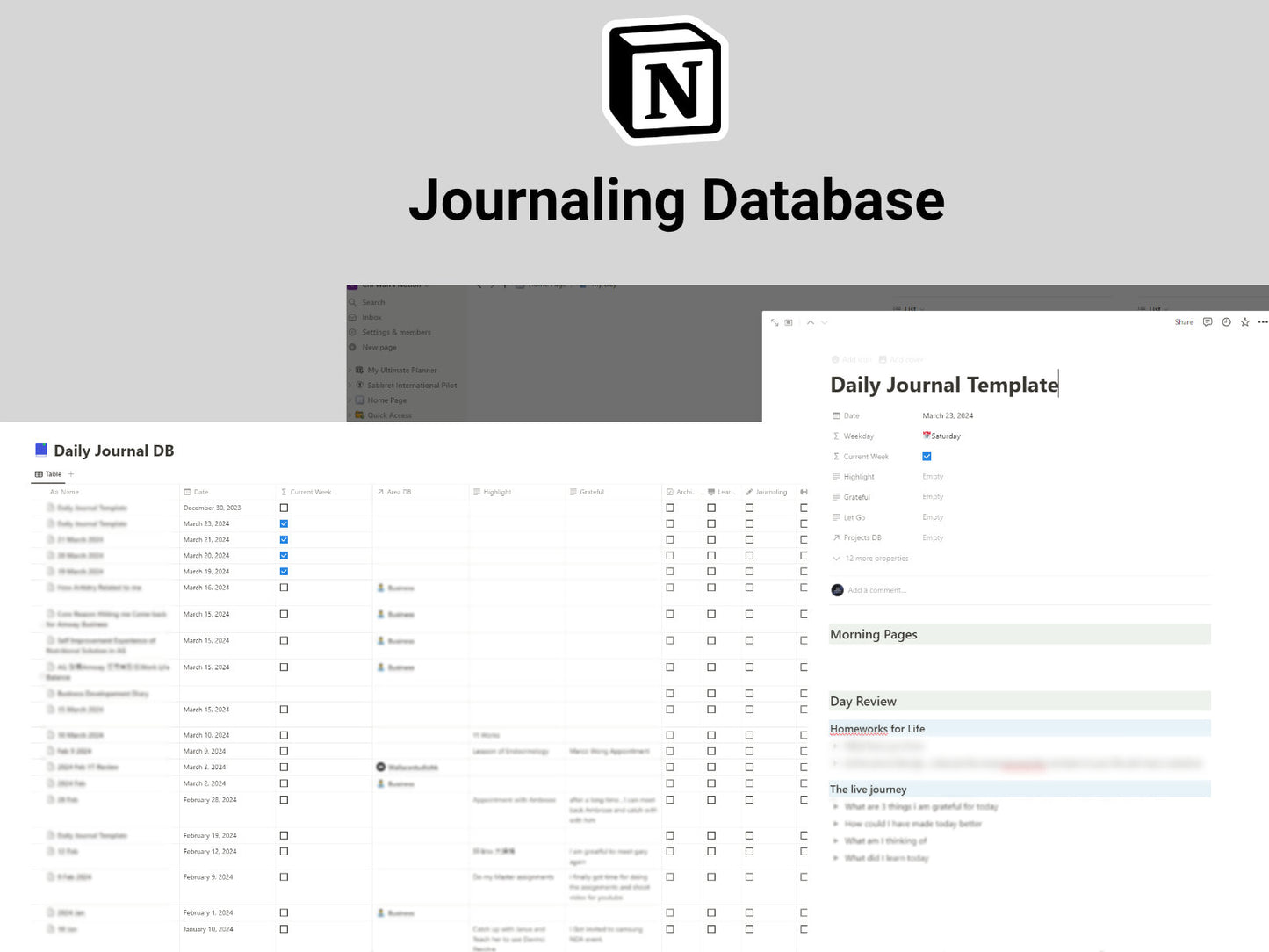Click the Date column header
This screenshot has height=952, width=1269.
pyautogui.click(x=197, y=492)
